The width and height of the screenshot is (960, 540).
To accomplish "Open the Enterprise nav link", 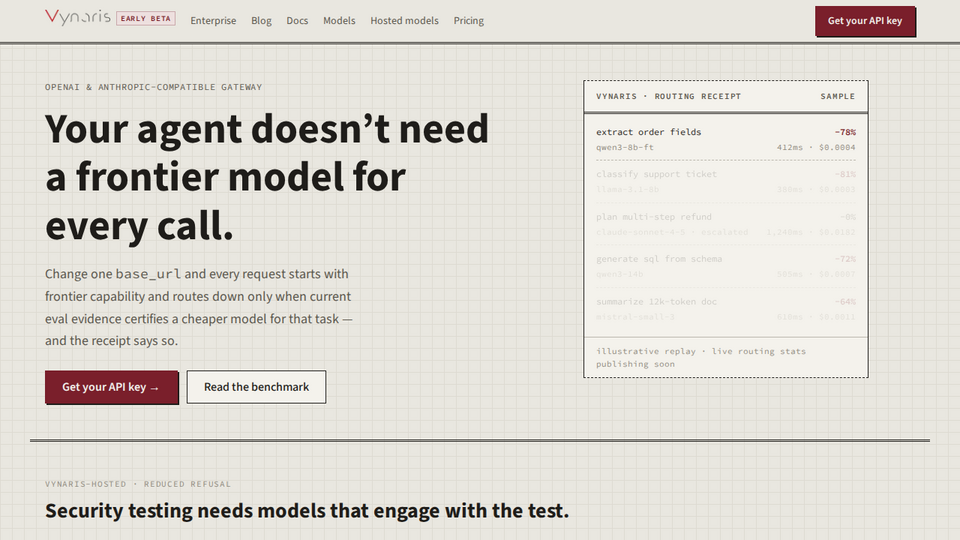I will tap(213, 21).
